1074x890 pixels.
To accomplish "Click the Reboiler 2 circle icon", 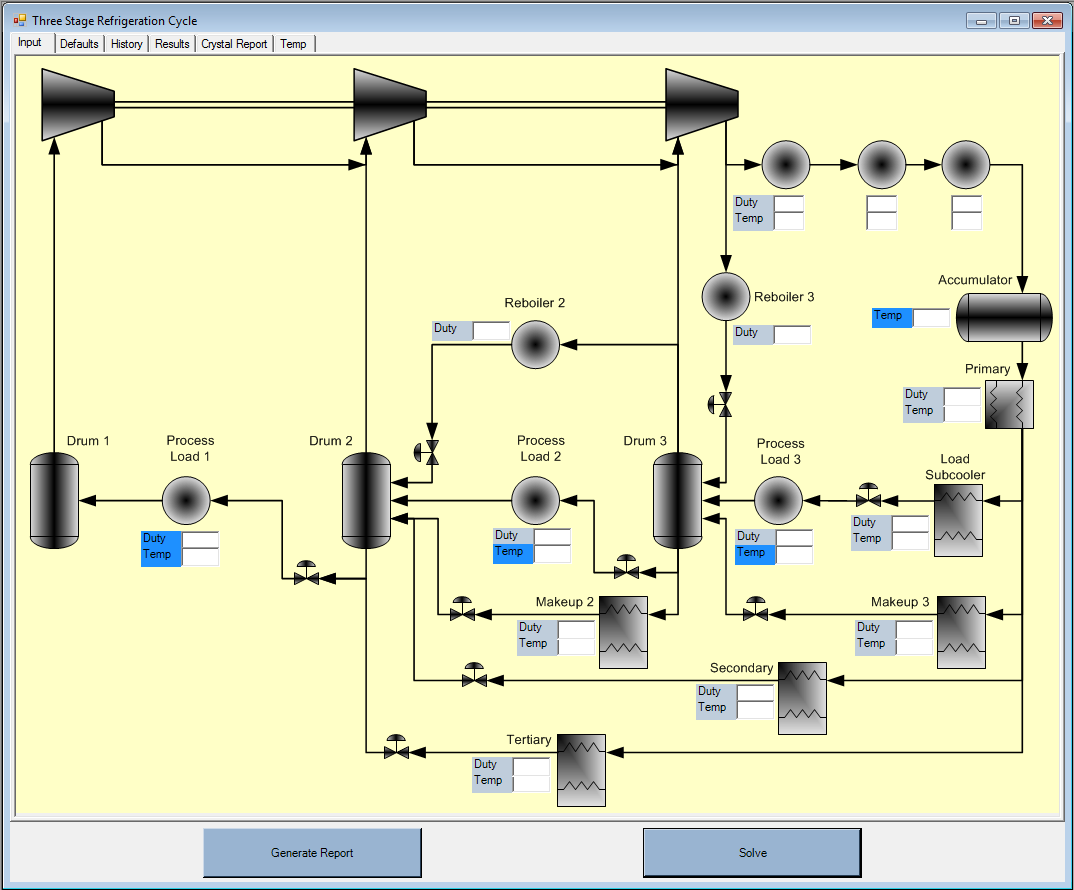I will (x=535, y=345).
